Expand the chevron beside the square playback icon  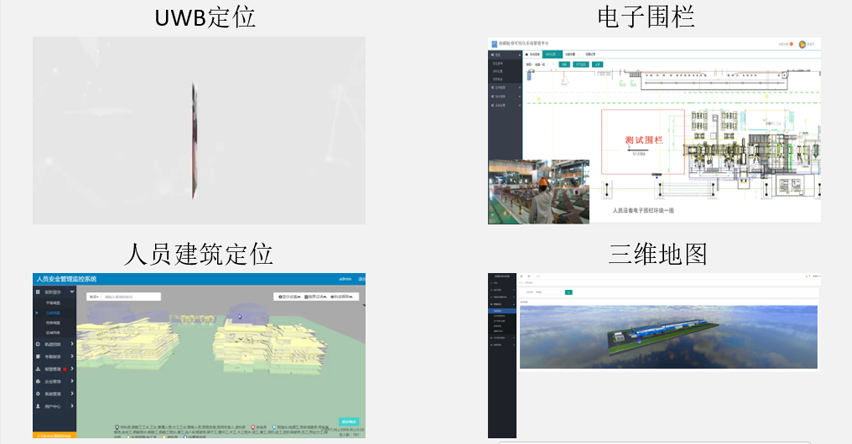(72, 344)
